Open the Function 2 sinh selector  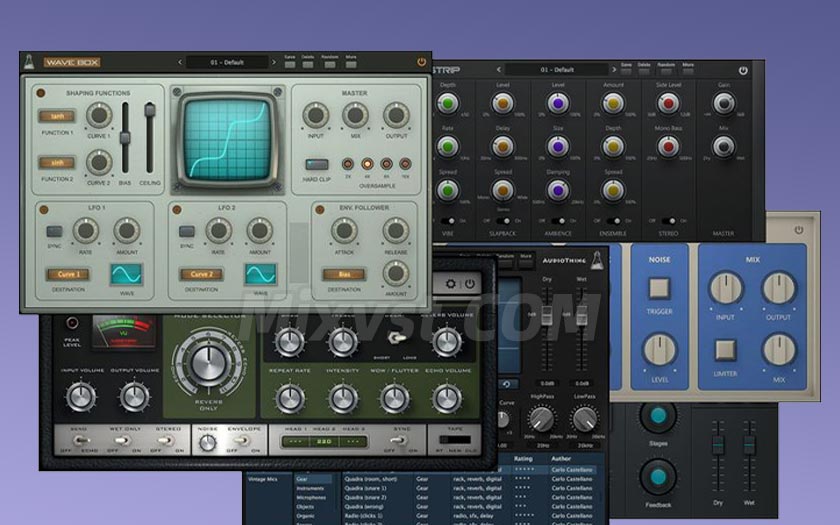57,162
